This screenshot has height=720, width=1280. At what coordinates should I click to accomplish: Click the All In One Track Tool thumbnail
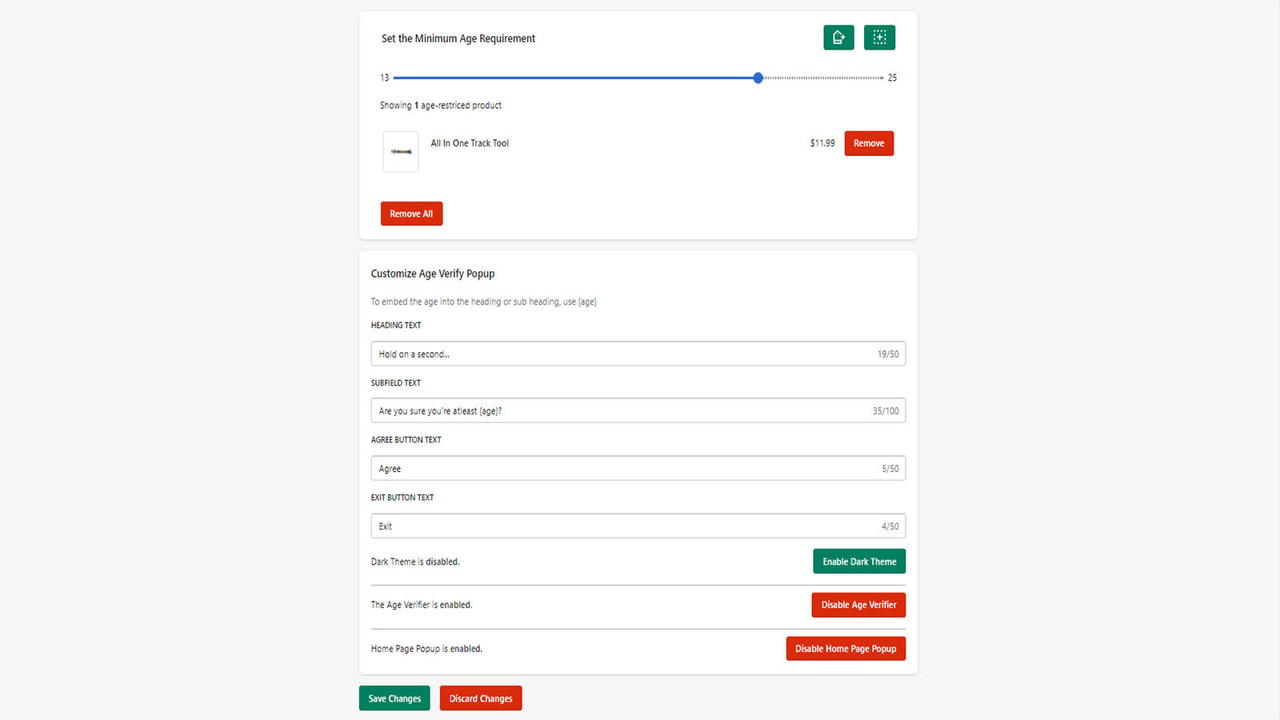pyautogui.click(x=400, y=151)
